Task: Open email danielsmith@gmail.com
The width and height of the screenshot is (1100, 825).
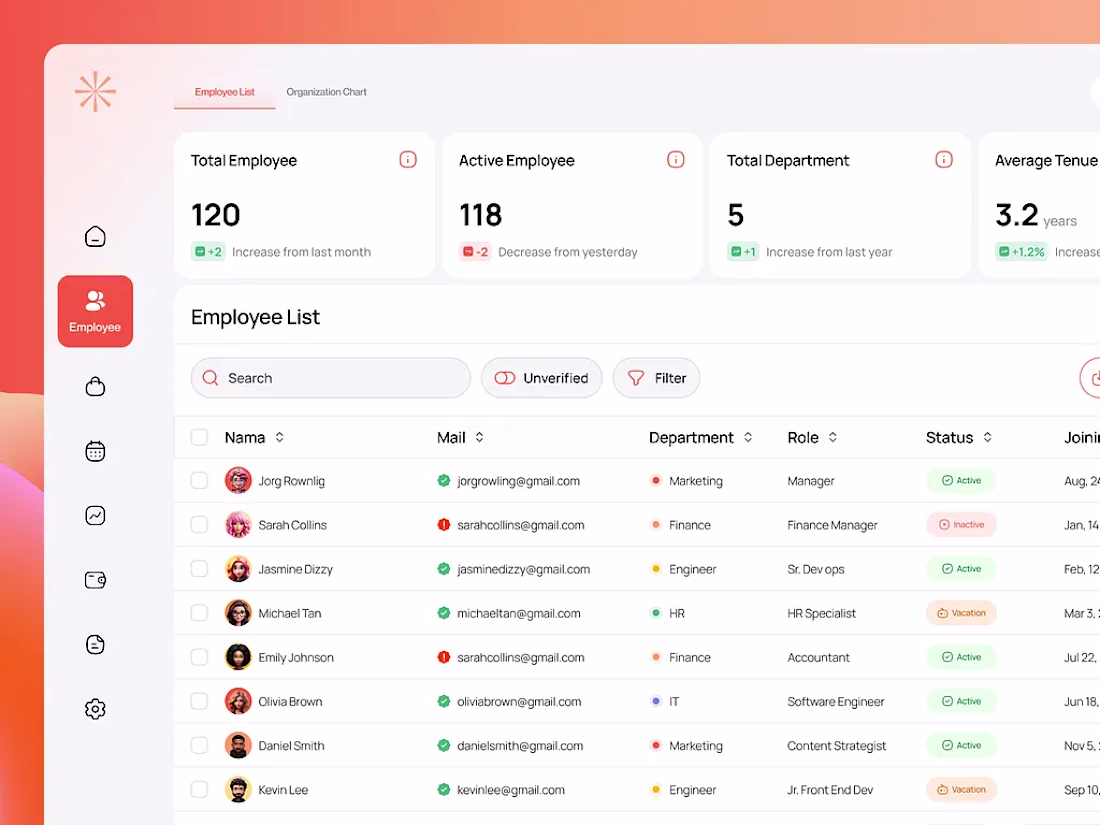Action: point(520,746)
